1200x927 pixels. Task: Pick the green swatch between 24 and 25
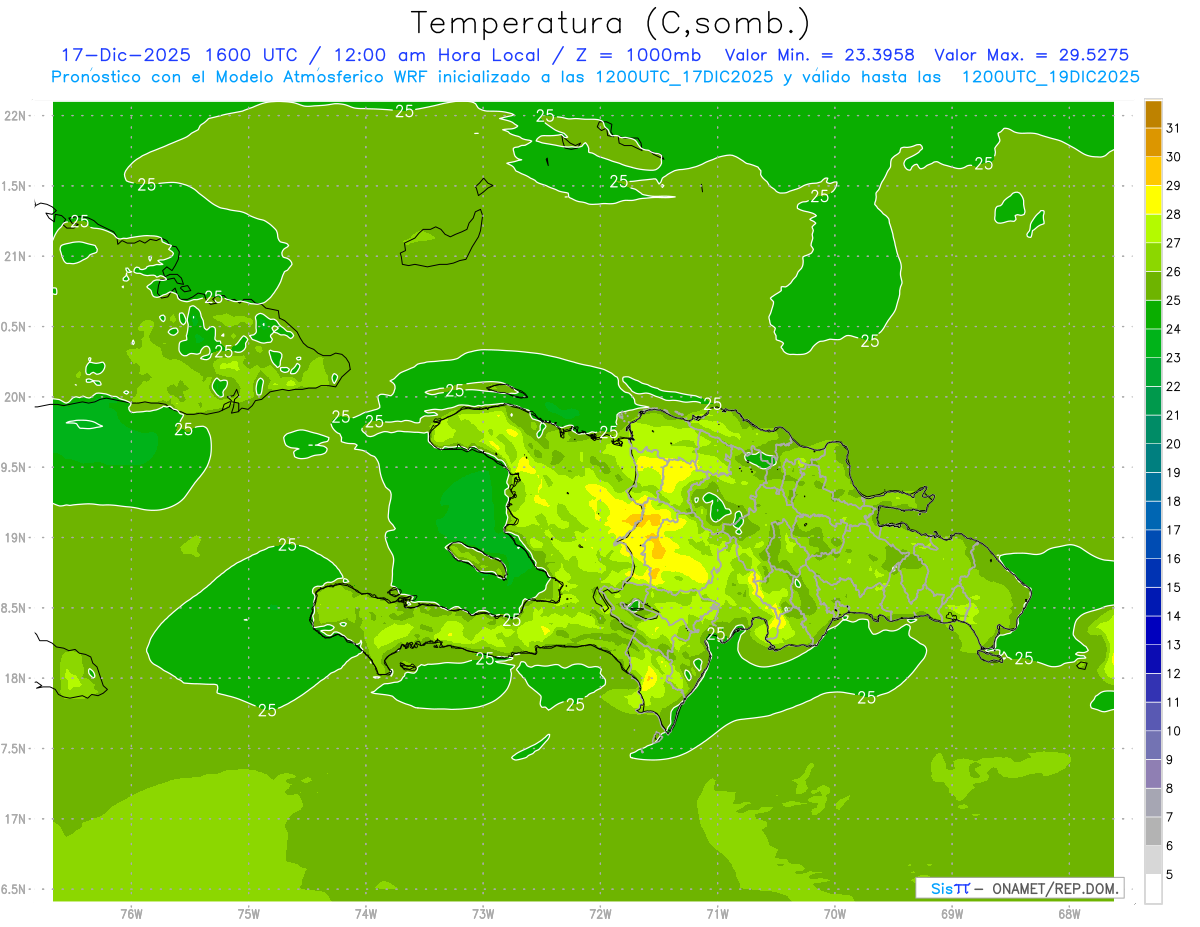pos(1153,314)
